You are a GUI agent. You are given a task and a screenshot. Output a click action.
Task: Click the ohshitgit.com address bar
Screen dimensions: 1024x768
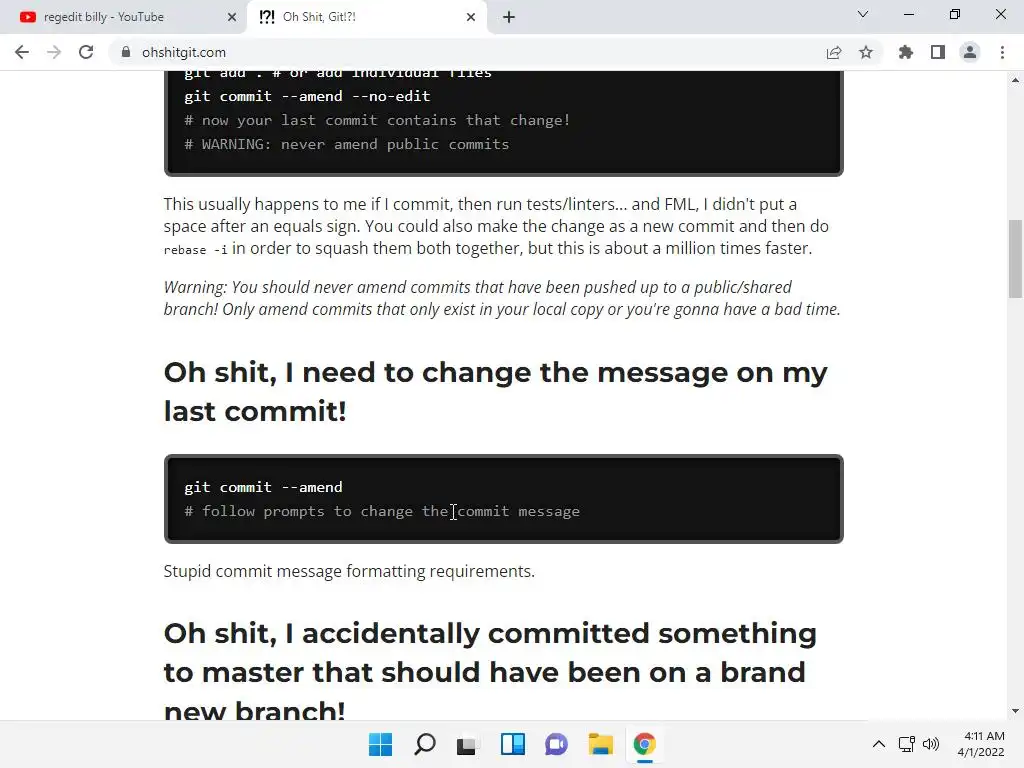coord(450,52)
